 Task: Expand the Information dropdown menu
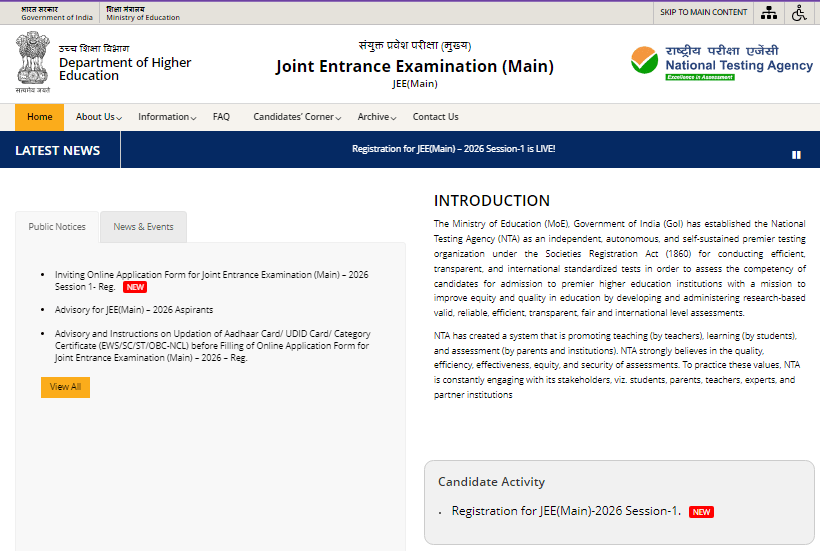point(167,117)
